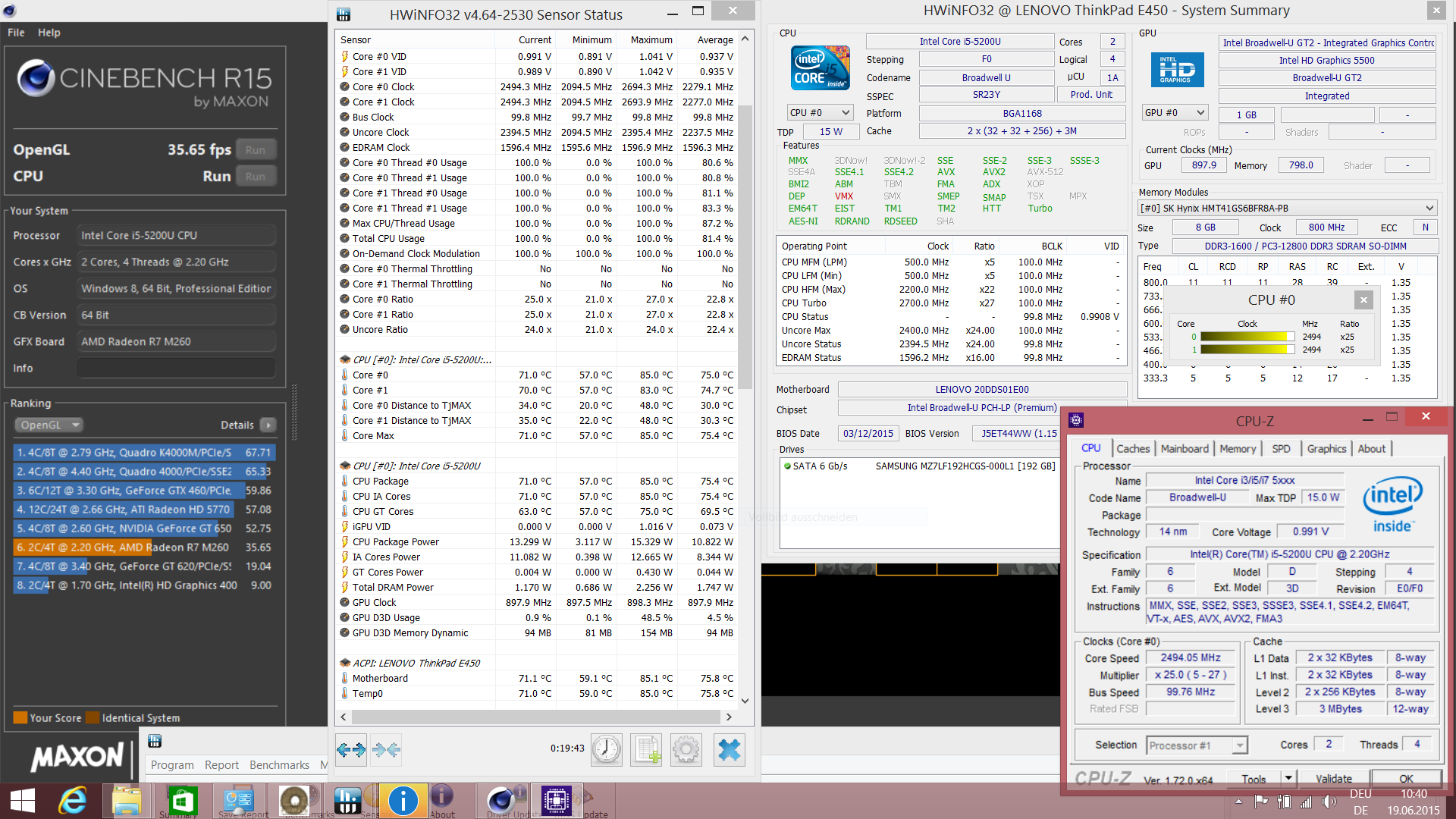Run the CPU benchmark in Cinebench
The image size is (1456, 819).
pos(255,177)
